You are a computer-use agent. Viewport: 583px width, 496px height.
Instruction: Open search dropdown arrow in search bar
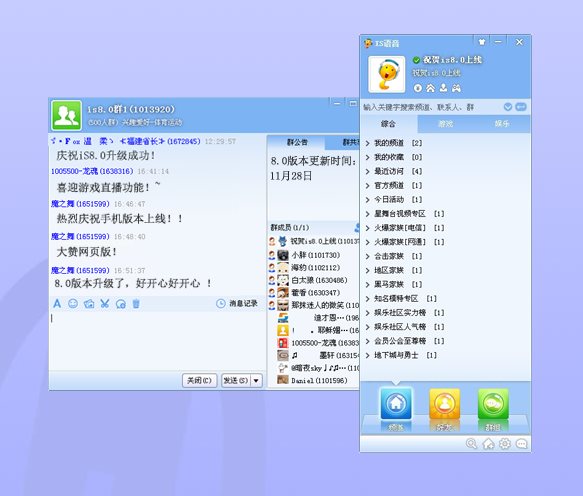(x=508, y=107)
